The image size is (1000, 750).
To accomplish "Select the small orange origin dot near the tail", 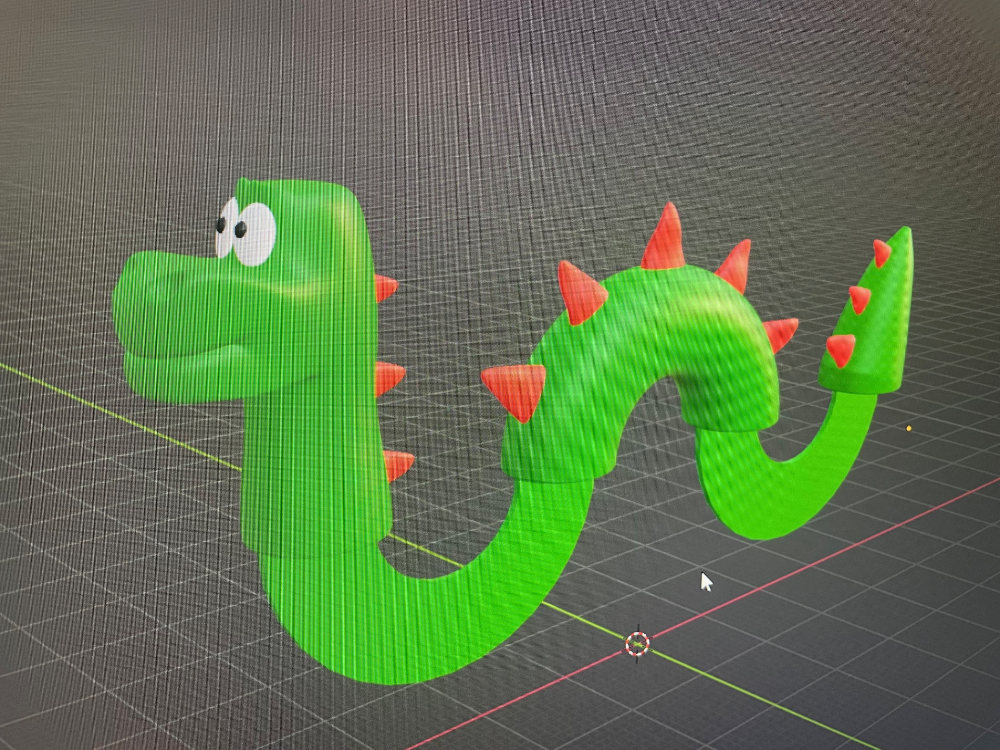I will (909, 429).
